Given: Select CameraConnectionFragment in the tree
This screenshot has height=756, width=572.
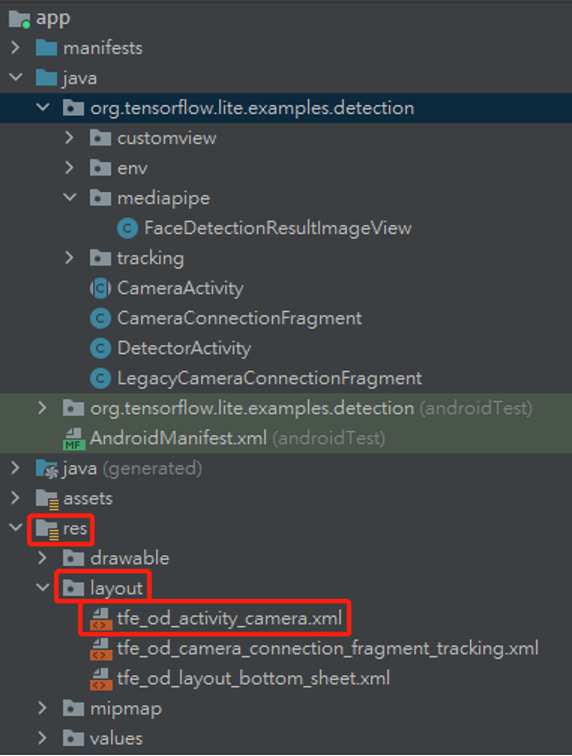Looking at the screenshot, I should (x=239, y=318).
